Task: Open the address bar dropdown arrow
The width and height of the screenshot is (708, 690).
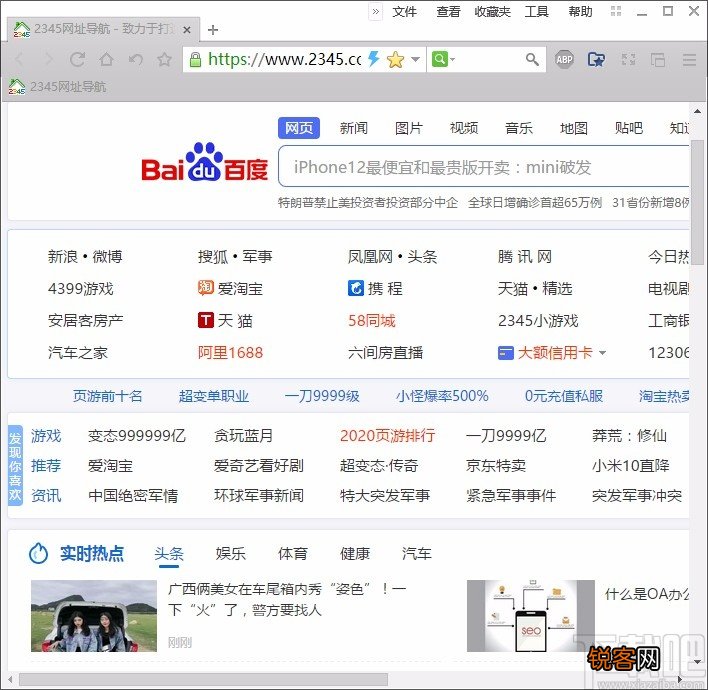Action: (x=415, y=59)
